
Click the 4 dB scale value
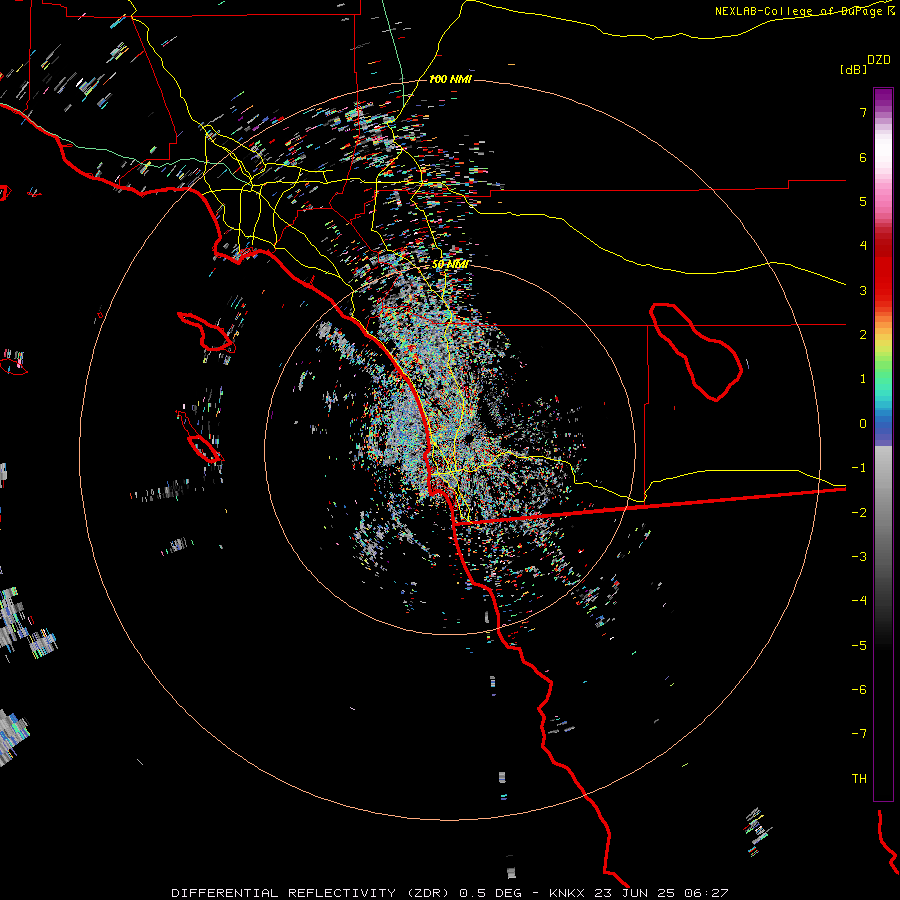[863, 246]
